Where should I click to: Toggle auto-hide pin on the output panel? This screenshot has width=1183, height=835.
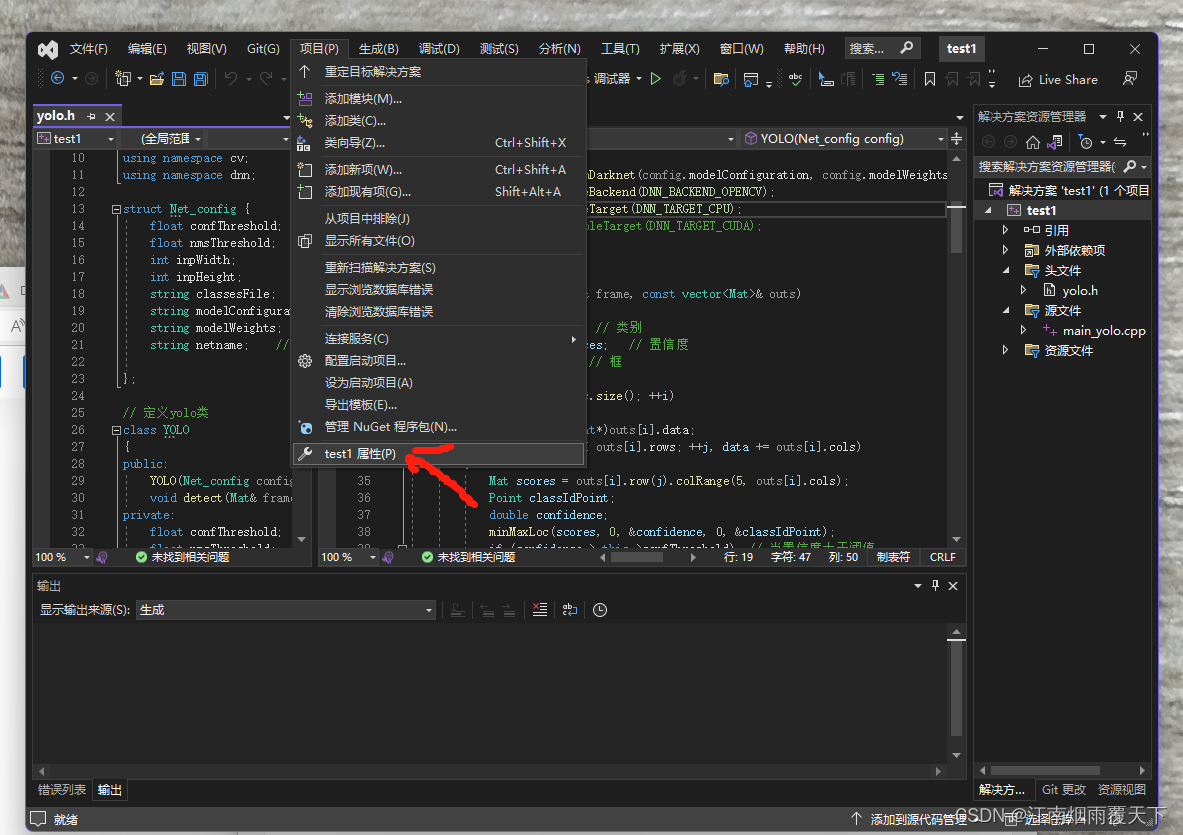(x=936, y=585)
